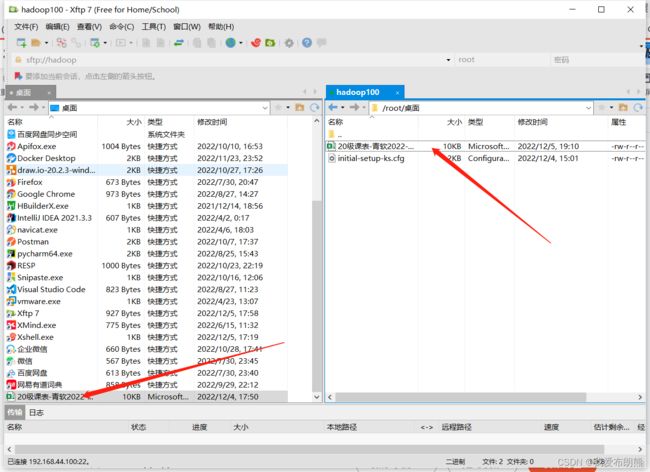Click the Open Session folder icon
650x472 pixels.
tap(36, 43)
